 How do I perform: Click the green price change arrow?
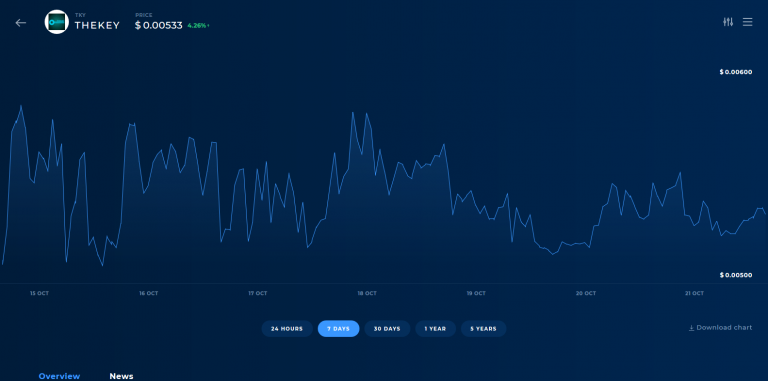[208, 25]
